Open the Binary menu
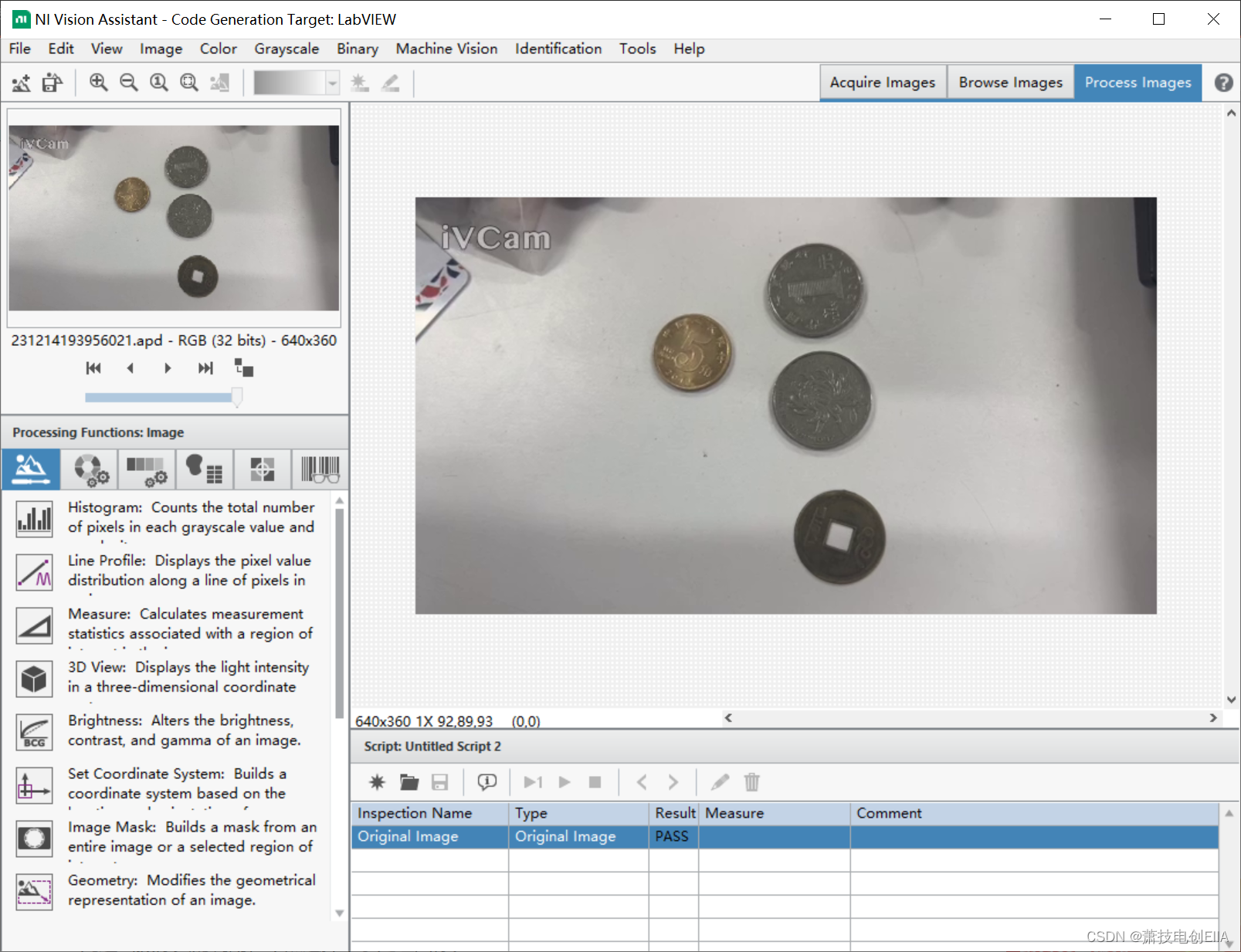The width and height of the screenshot is (1241, 952). coord(358,49)
